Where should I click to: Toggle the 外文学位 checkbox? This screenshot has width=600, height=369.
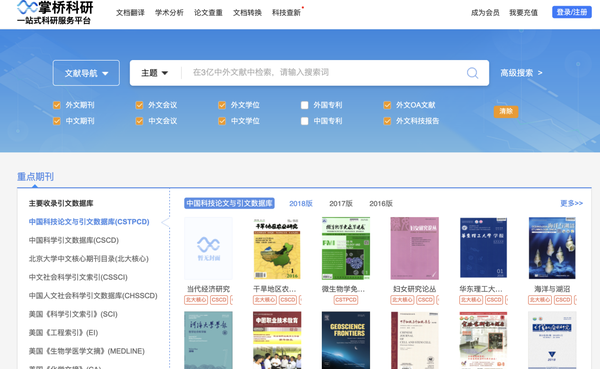click(222, 105)
